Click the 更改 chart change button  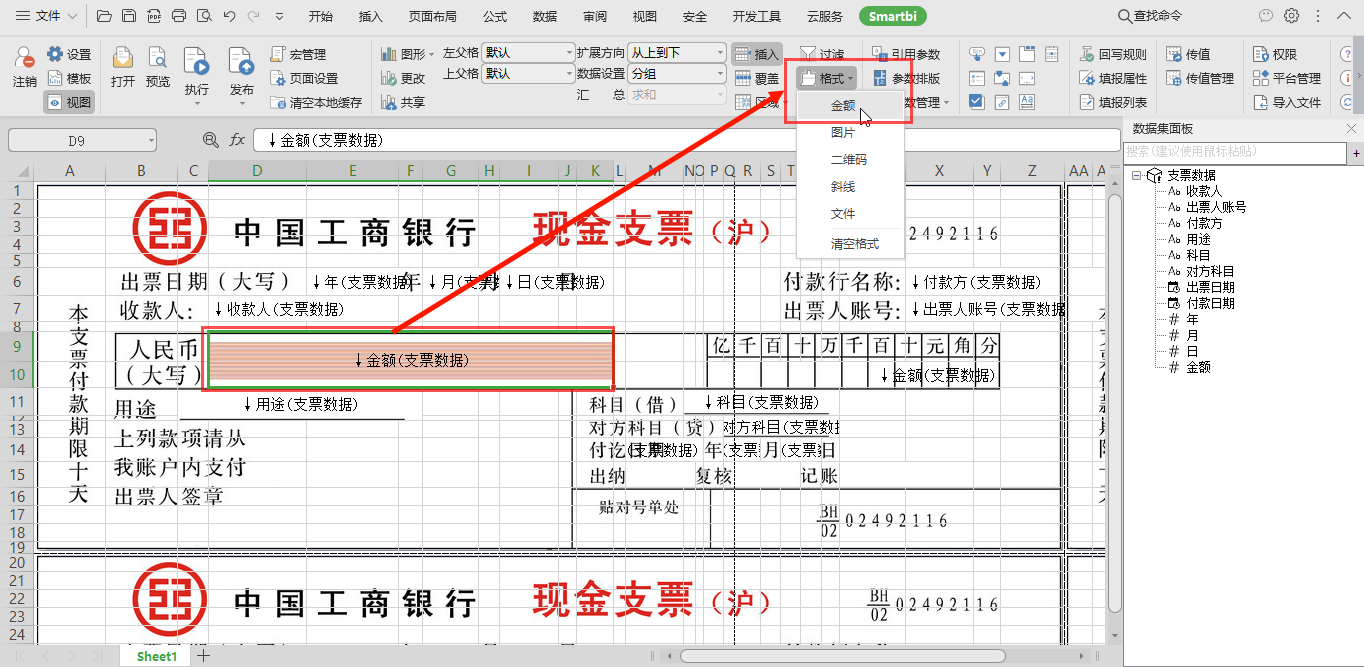pos(403,78)
